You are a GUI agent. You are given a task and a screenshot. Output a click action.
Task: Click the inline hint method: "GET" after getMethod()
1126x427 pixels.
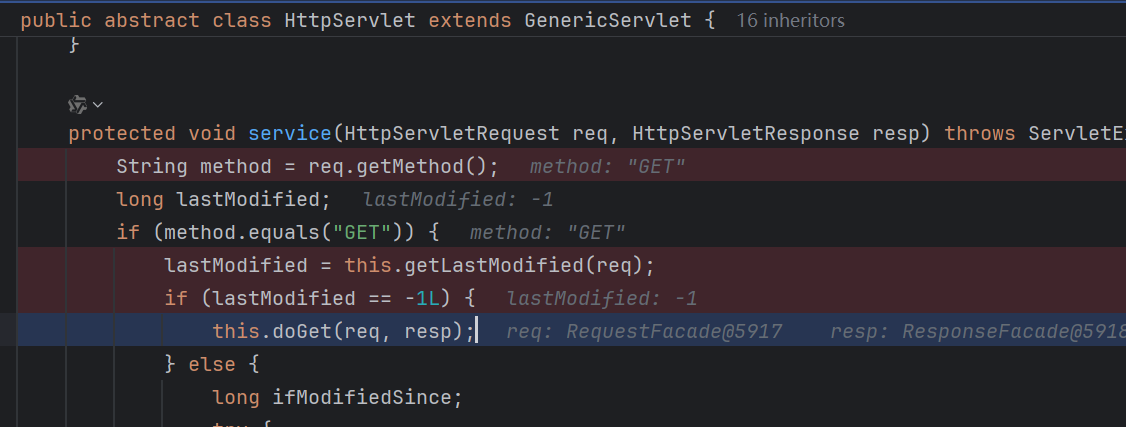(608, 167)
